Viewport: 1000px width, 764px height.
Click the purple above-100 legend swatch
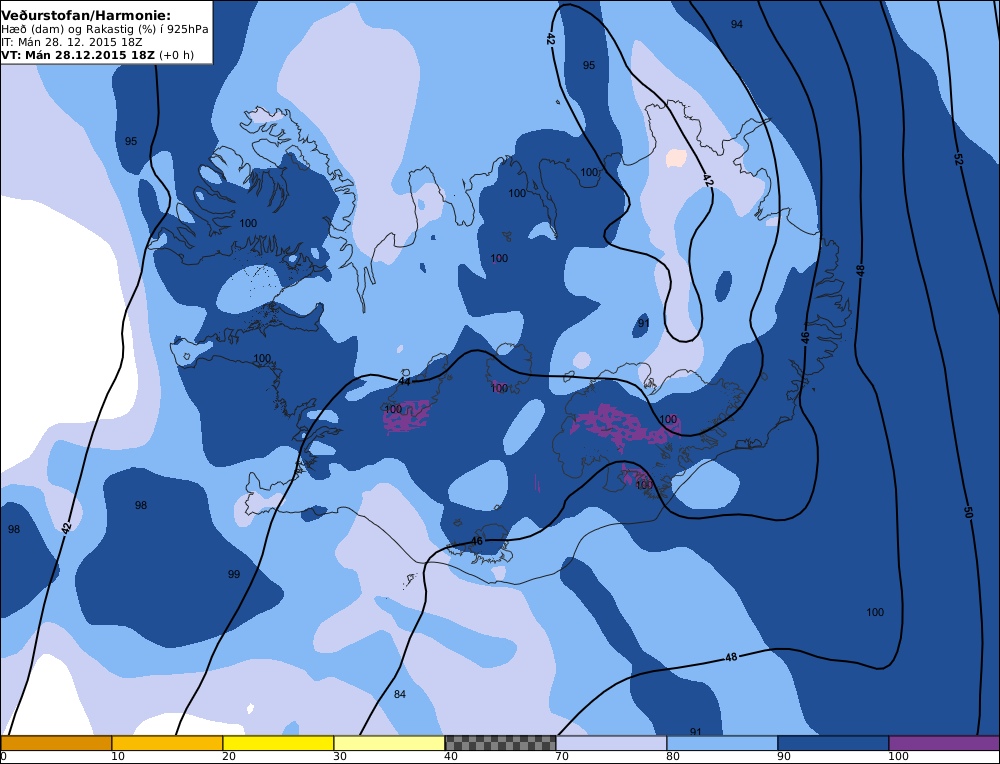point(944,743)
